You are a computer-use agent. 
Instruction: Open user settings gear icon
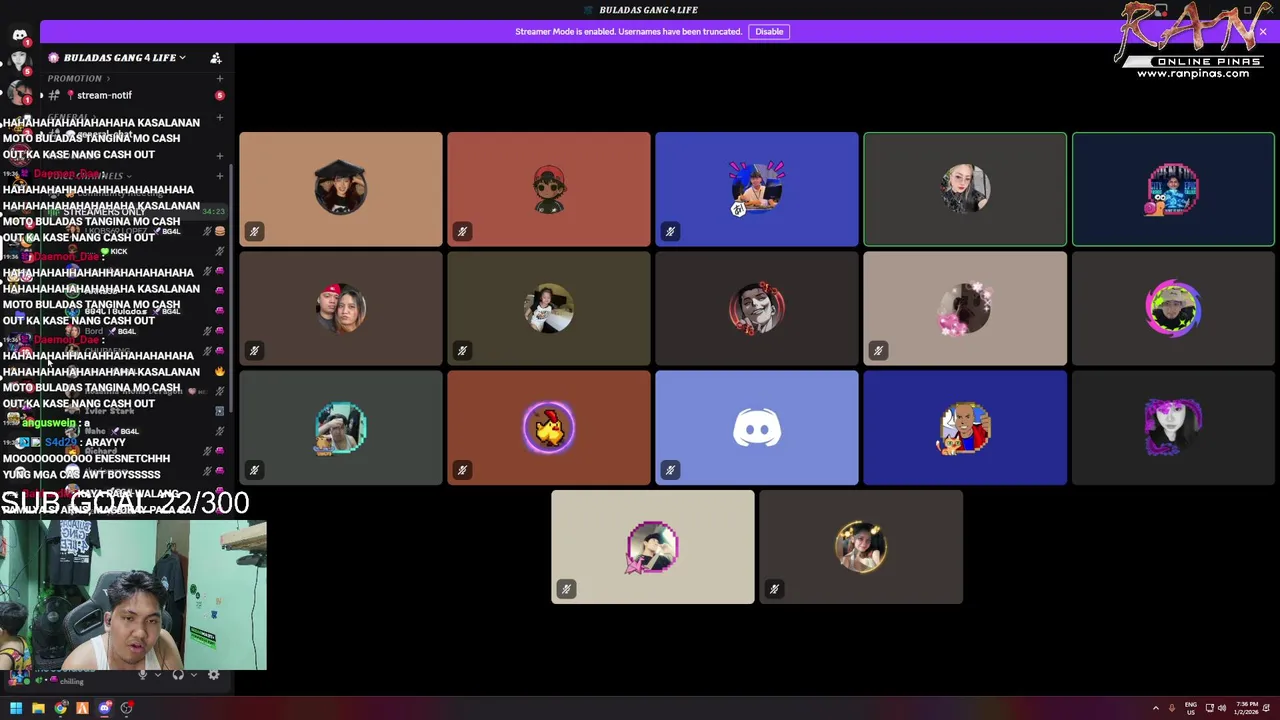coord(213,674)
